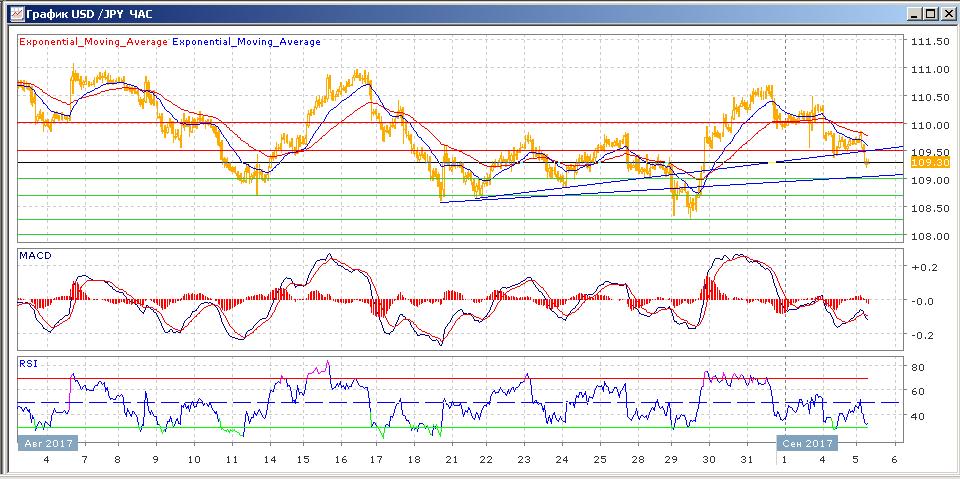Screen dimensions: 960x479
Task: Click date 6 at time axis end
Action: tap(894, 460)
